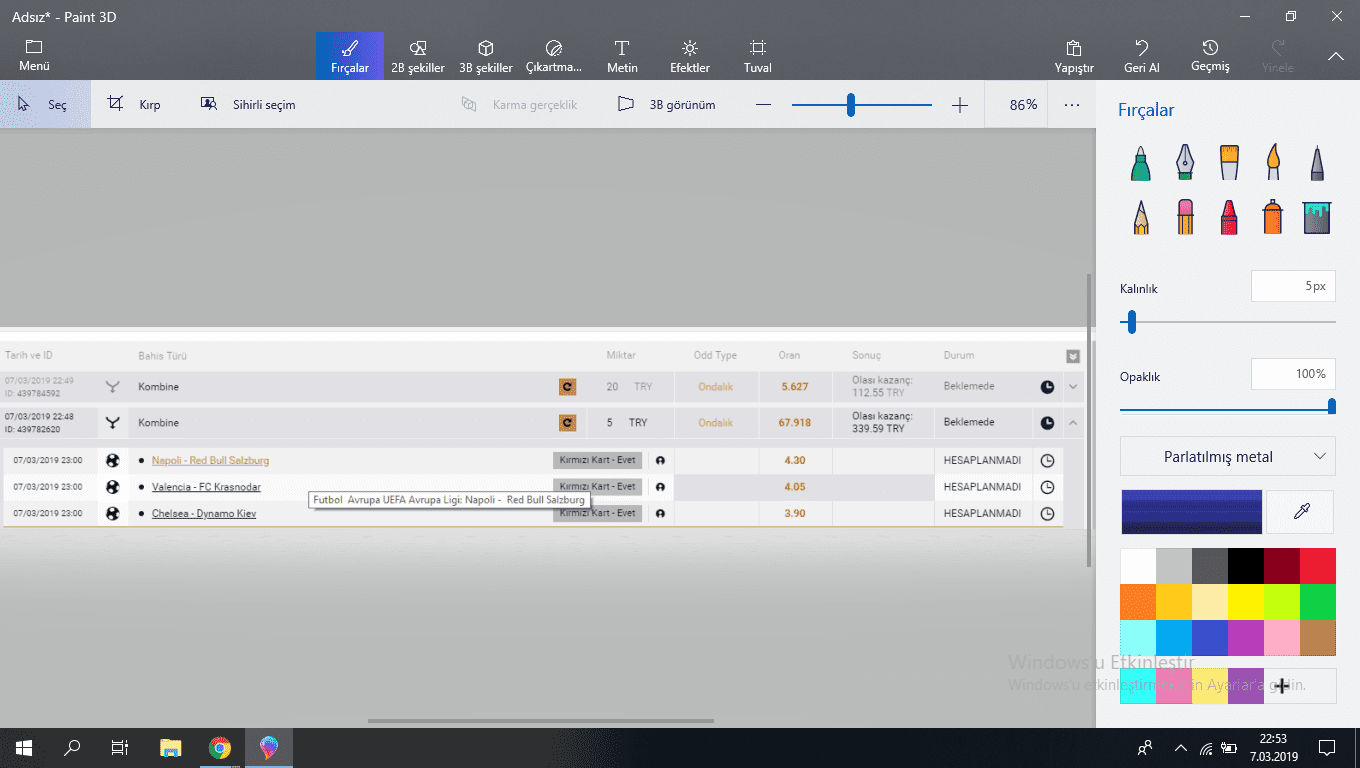
Task: Open the Geçmiş history panel
Action: (1210, 56)
